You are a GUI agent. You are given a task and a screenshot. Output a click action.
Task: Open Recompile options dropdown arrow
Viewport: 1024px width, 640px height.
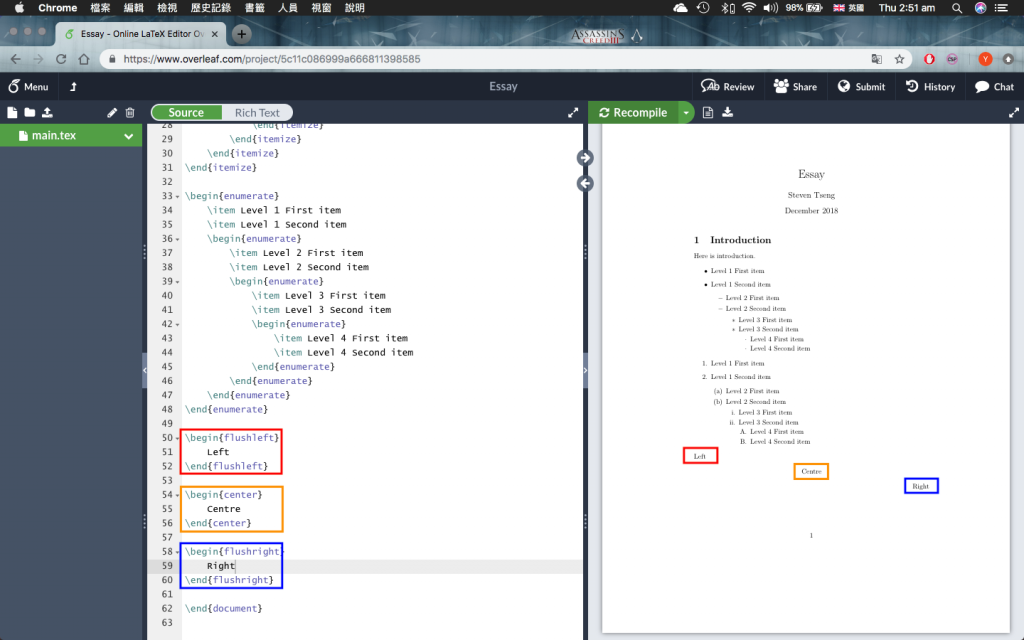point(686,112)
